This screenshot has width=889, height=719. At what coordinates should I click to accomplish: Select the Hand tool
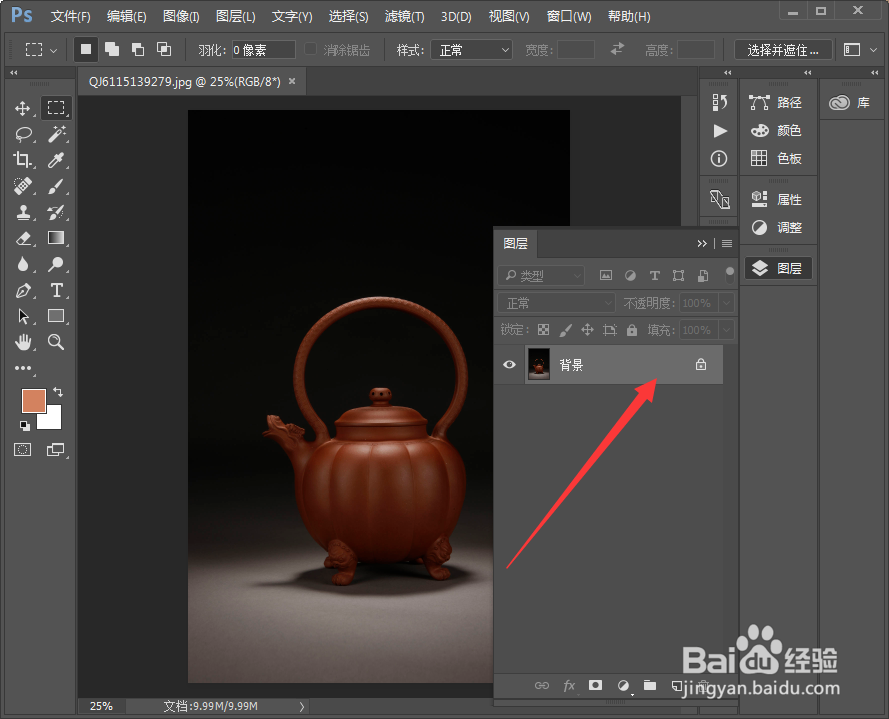(x=23, y=342)
